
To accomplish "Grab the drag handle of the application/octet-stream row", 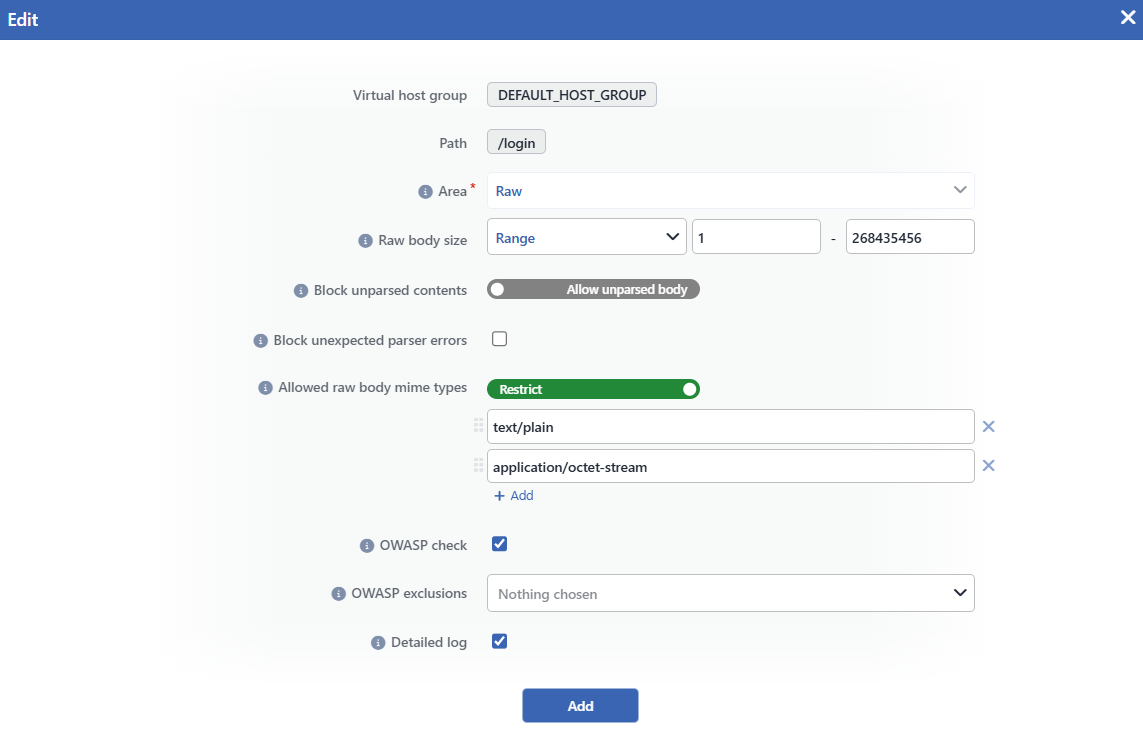I will tap(478, 465).
